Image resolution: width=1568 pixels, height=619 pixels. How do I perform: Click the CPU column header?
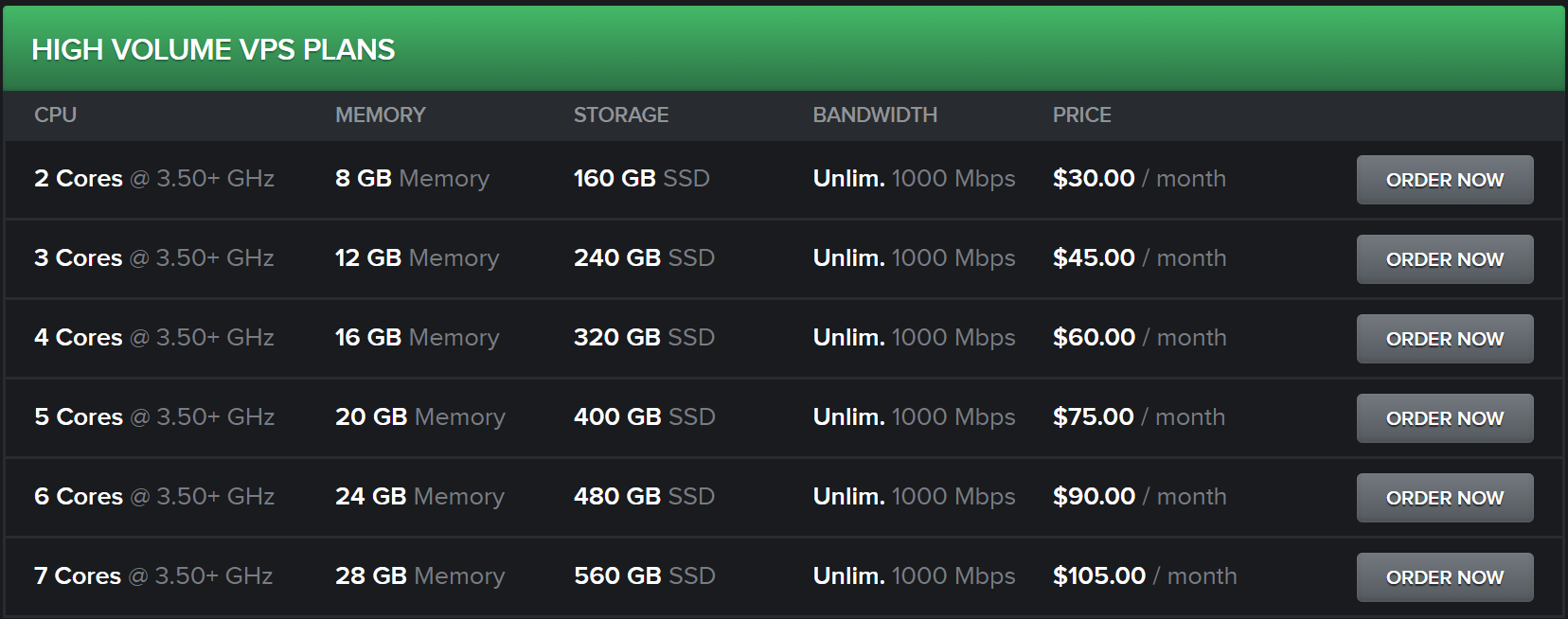coord(56,115)
